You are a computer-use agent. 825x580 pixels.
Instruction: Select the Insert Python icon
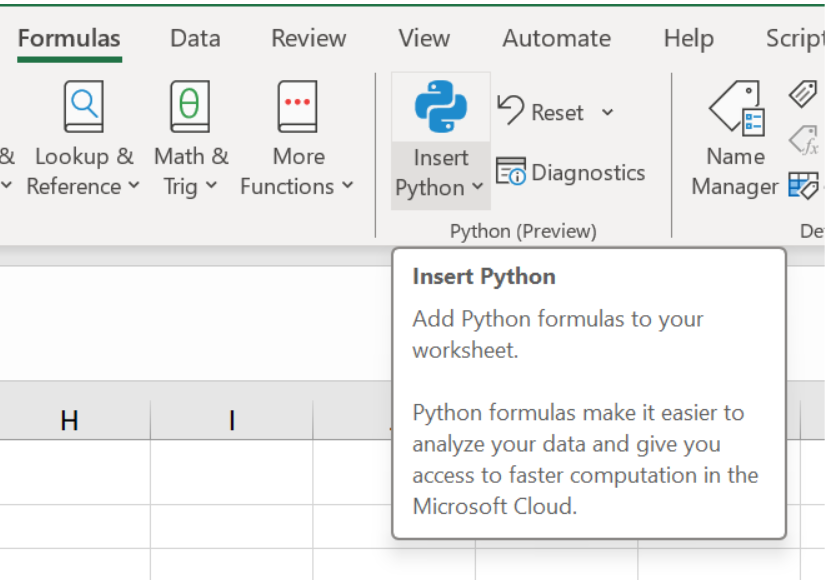(440, 105)
